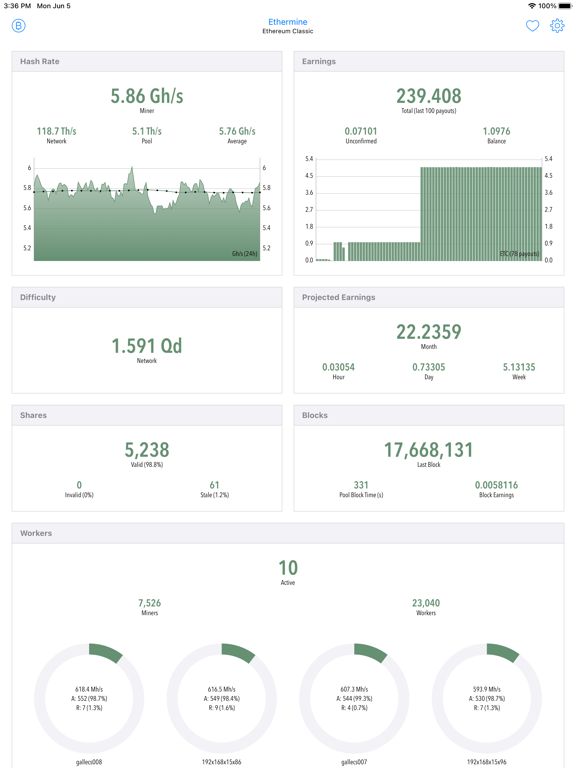
Task: Open the 593.9 Mh/s worker ring chart
Action: pyautogui.click(x=487, y=698)
